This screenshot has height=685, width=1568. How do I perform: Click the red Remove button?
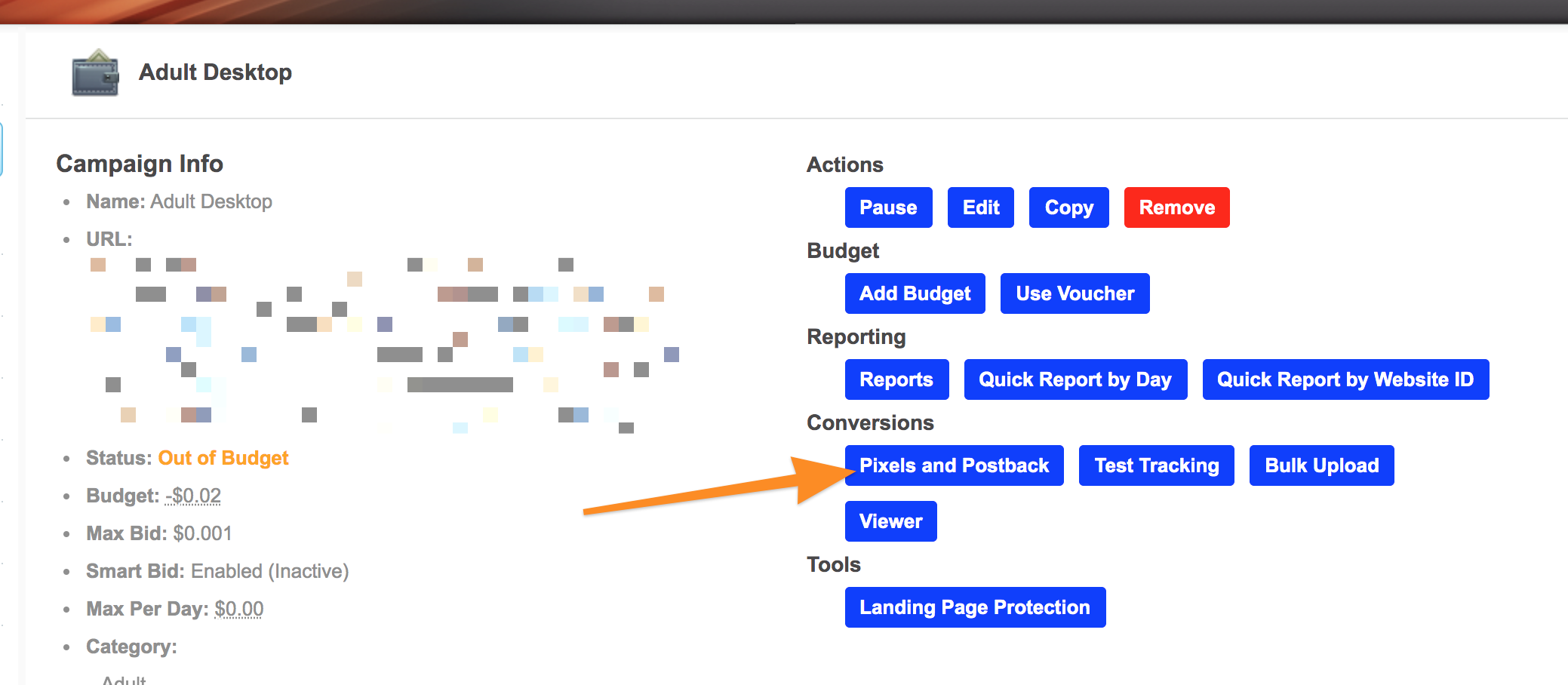(x=1176, y=207)
